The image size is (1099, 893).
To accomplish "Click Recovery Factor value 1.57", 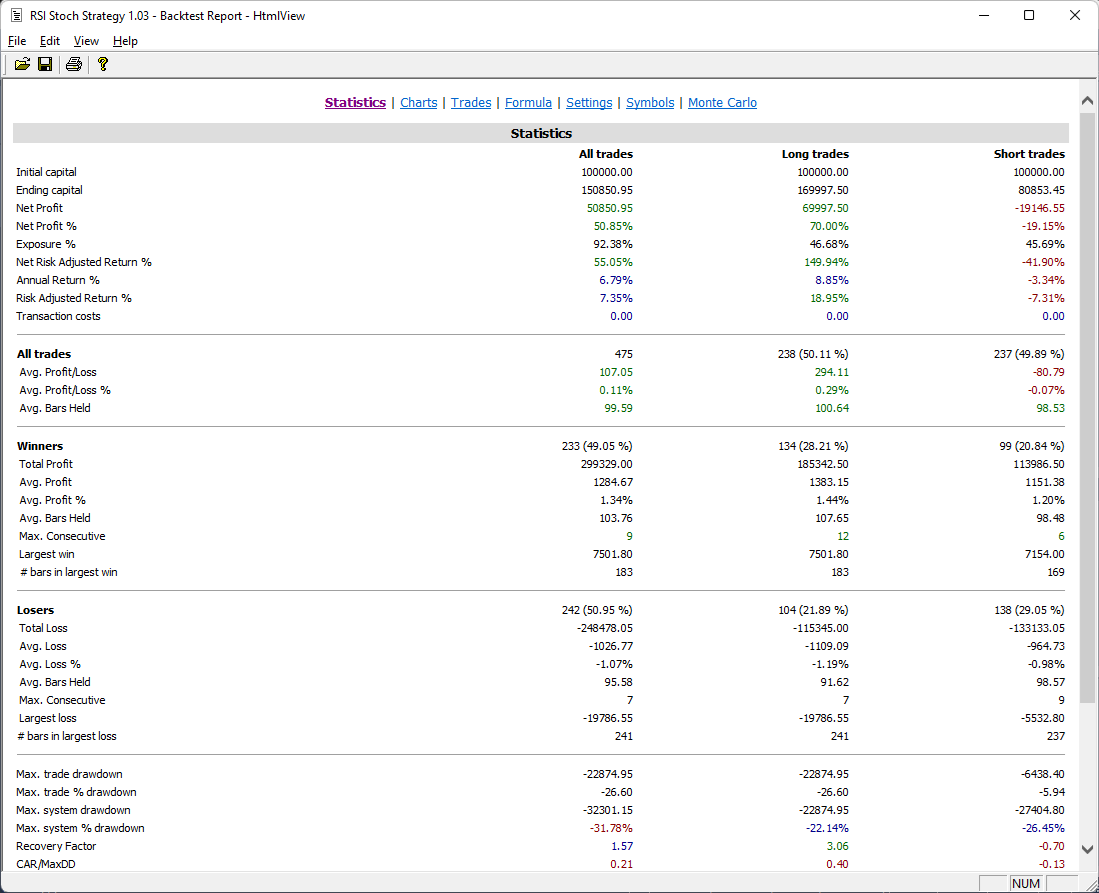I will coord(621,846).
